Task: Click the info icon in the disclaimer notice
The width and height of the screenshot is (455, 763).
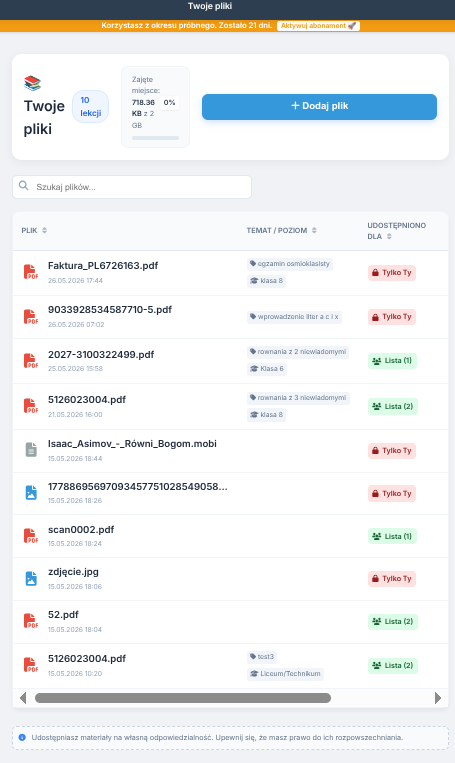Action: (x=22, y=737)
